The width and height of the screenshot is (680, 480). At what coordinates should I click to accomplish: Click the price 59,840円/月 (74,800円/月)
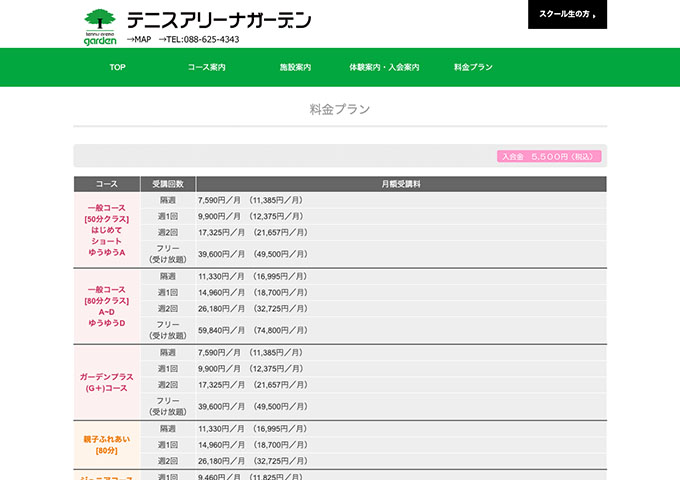[x=253, y=330]
